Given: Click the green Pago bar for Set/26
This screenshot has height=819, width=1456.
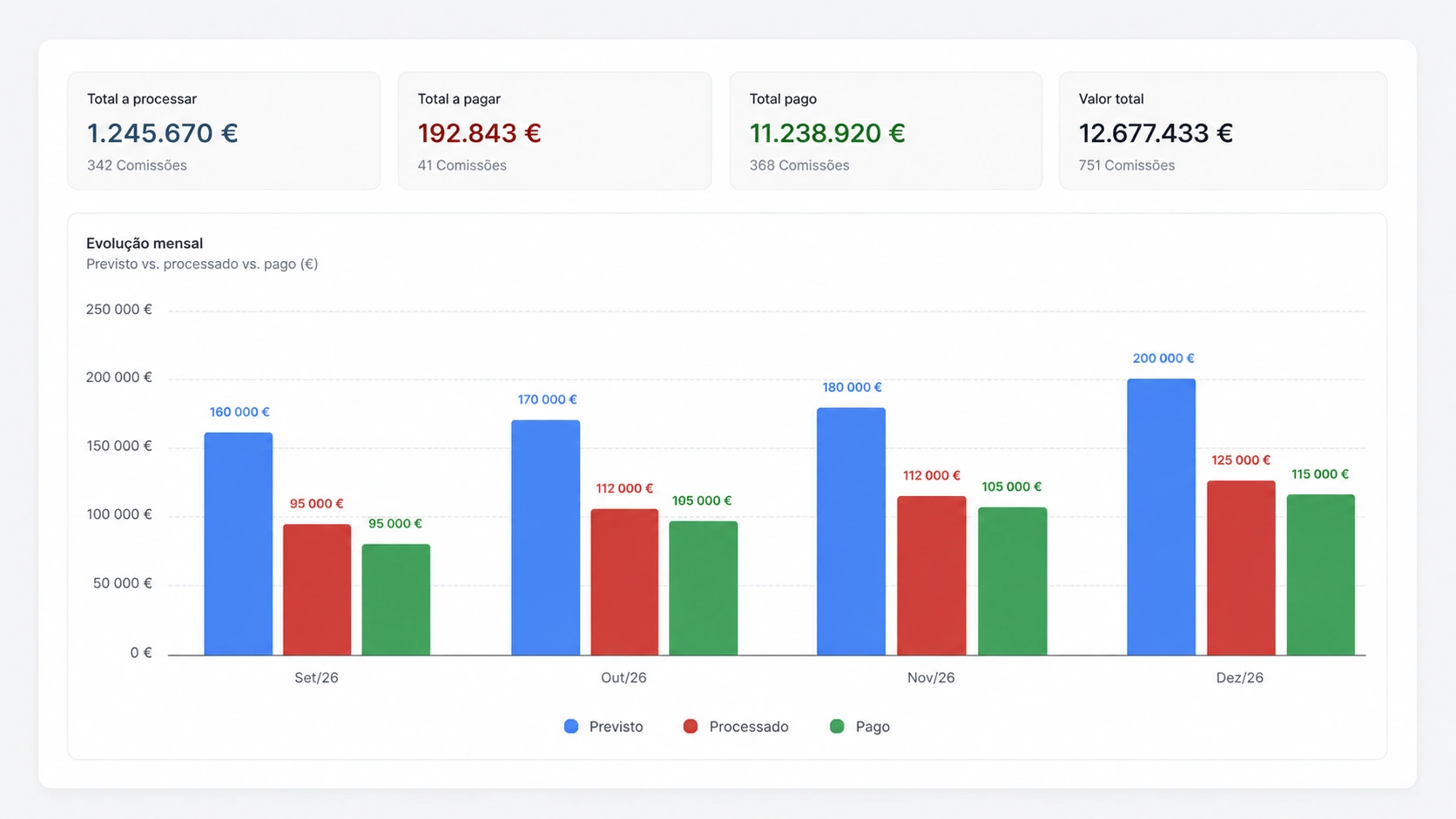Looking at the screenshot, I should (x=396, y=600).
